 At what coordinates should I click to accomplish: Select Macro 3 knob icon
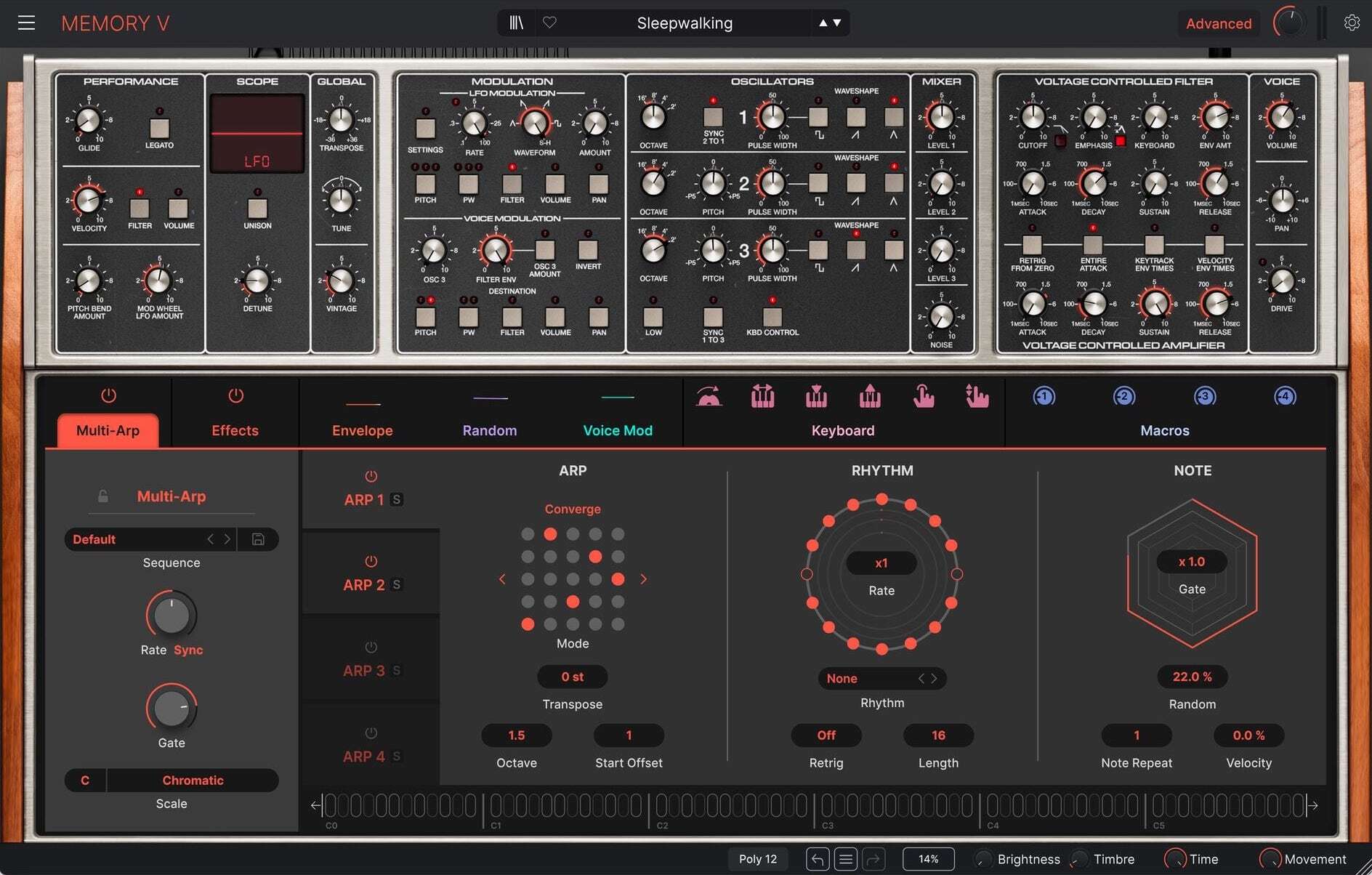click(1205, 396)
